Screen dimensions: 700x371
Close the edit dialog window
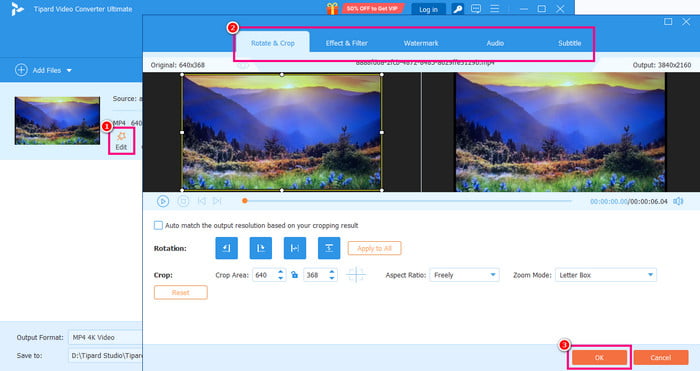click(686, 21)
